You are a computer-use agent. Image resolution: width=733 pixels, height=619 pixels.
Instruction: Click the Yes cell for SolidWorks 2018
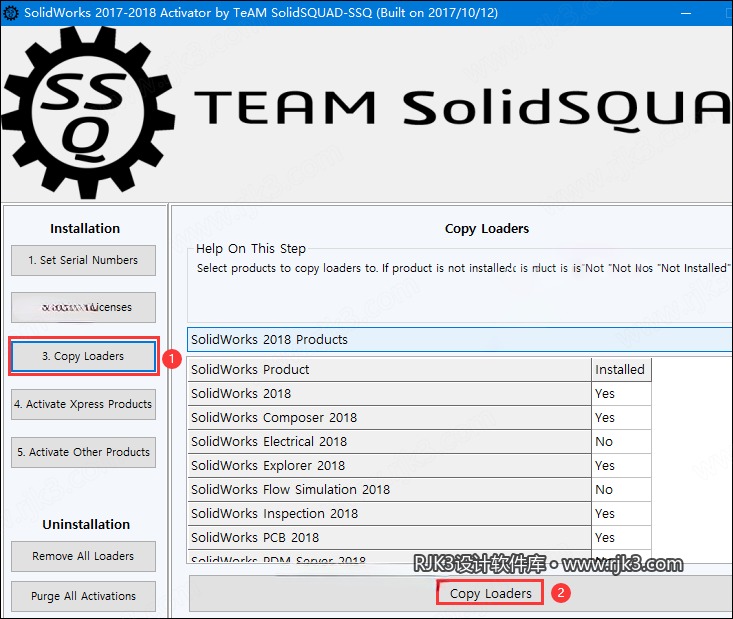click(621, 394)
